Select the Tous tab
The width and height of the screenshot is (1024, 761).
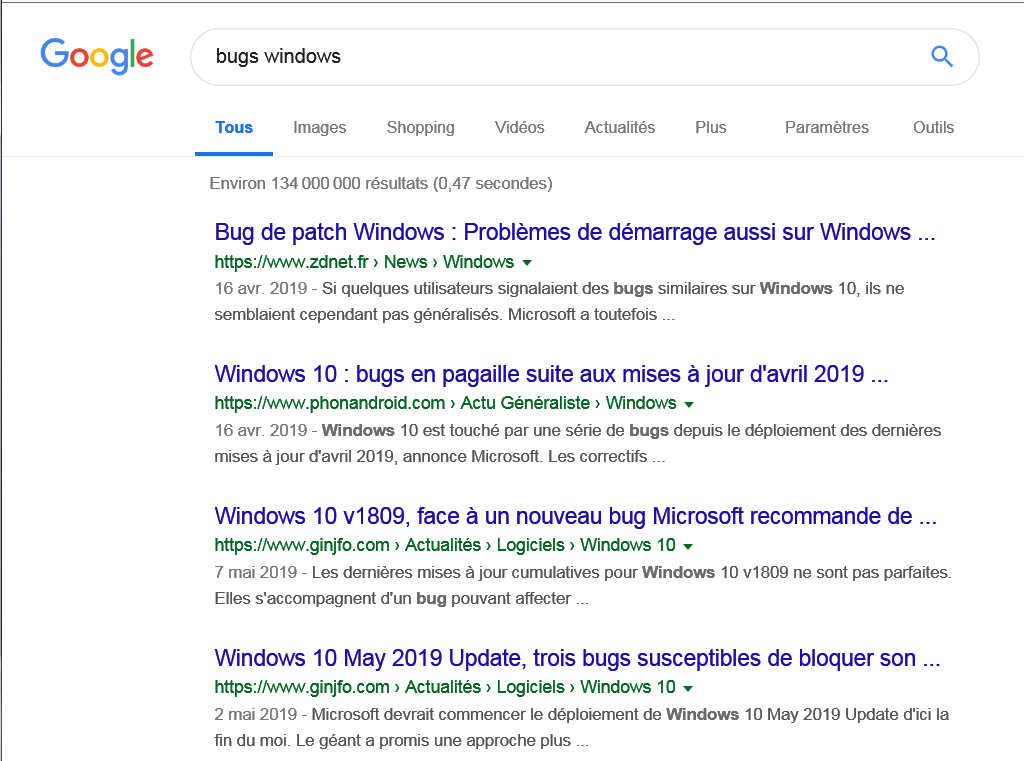(234, 127)
